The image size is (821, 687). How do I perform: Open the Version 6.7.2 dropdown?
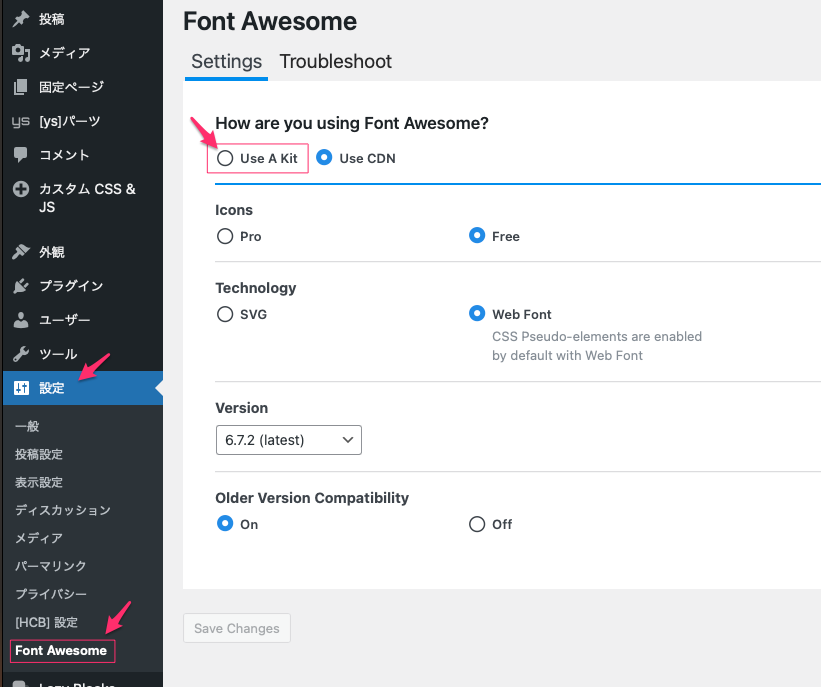(x=288, y=440)
